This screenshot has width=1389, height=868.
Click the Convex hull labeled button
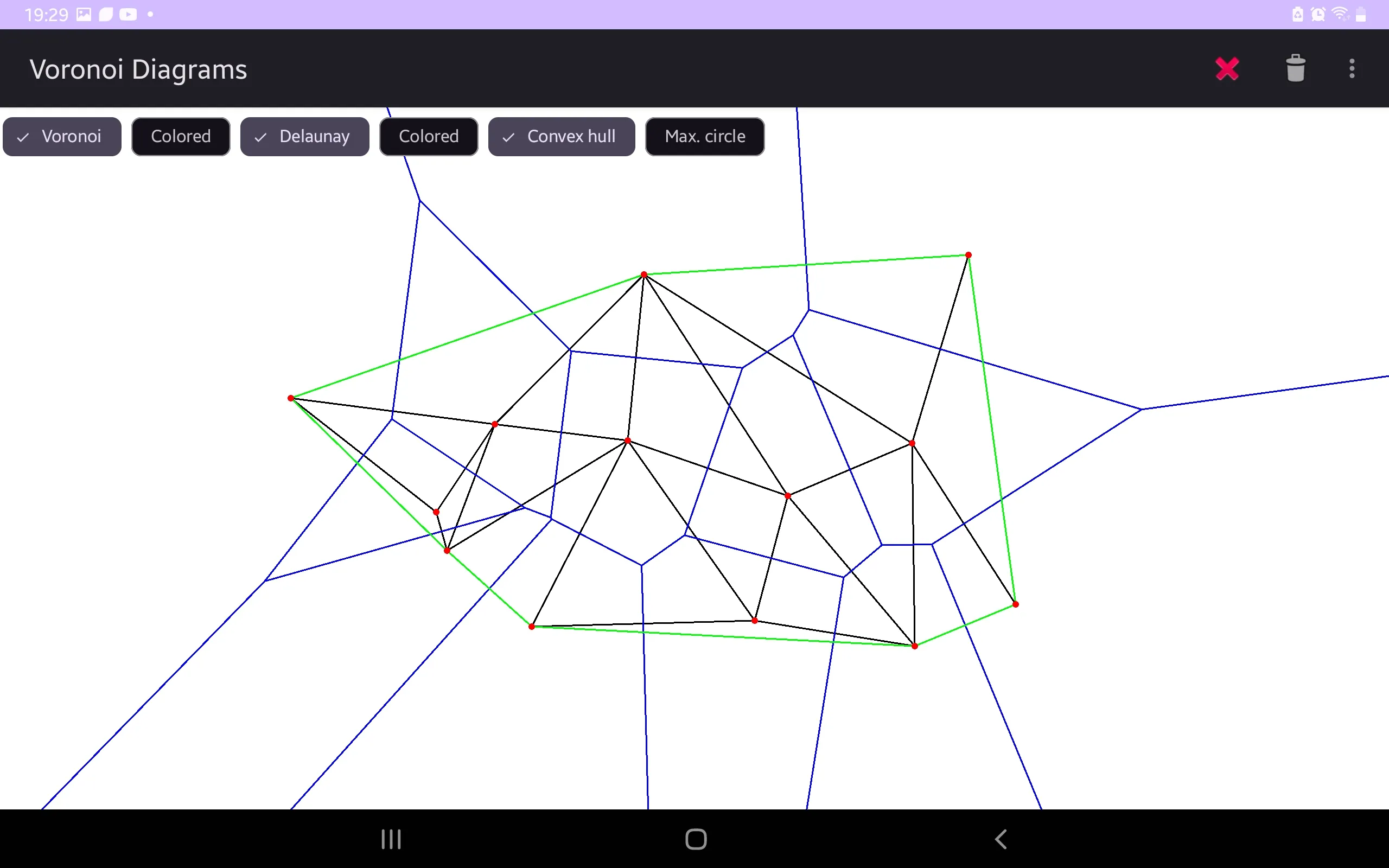pos(561,135)
